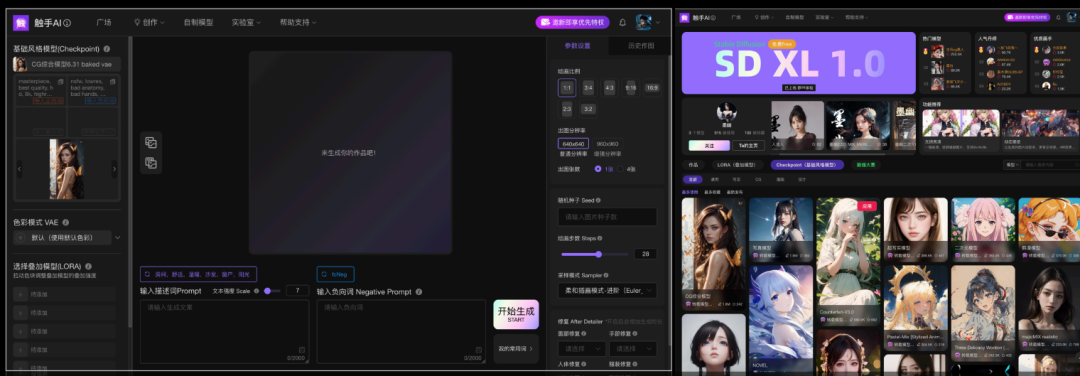This screenshot has width=1080, height=376.
Task: Open 自制模型 in the left window nav
Action: (x=198, y=23)
